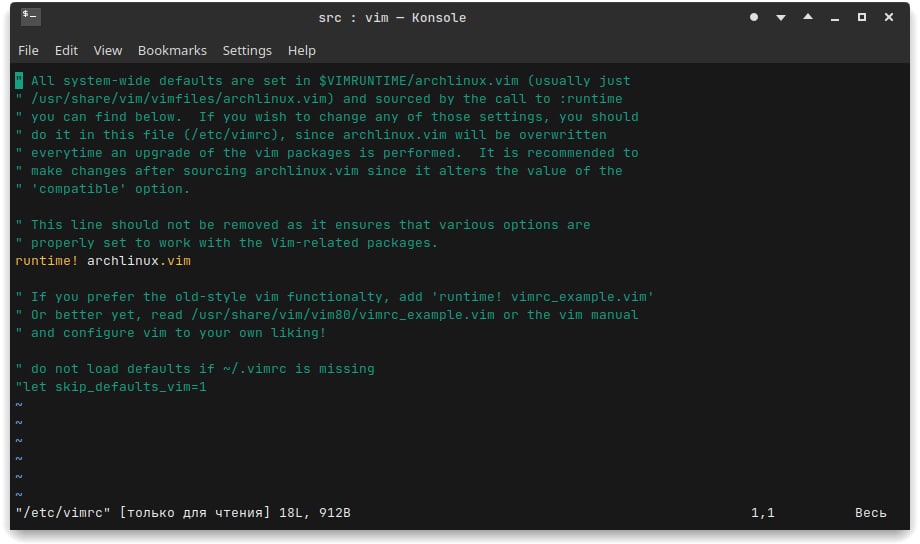Open the Bookmarks menu

(172, 50)
